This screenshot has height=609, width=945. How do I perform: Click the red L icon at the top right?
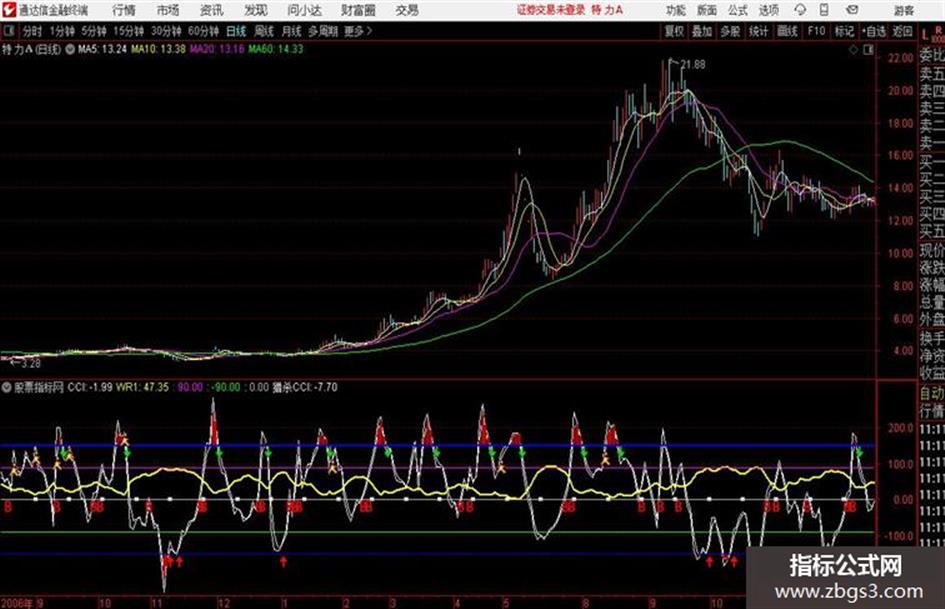[x=925, y=36]
